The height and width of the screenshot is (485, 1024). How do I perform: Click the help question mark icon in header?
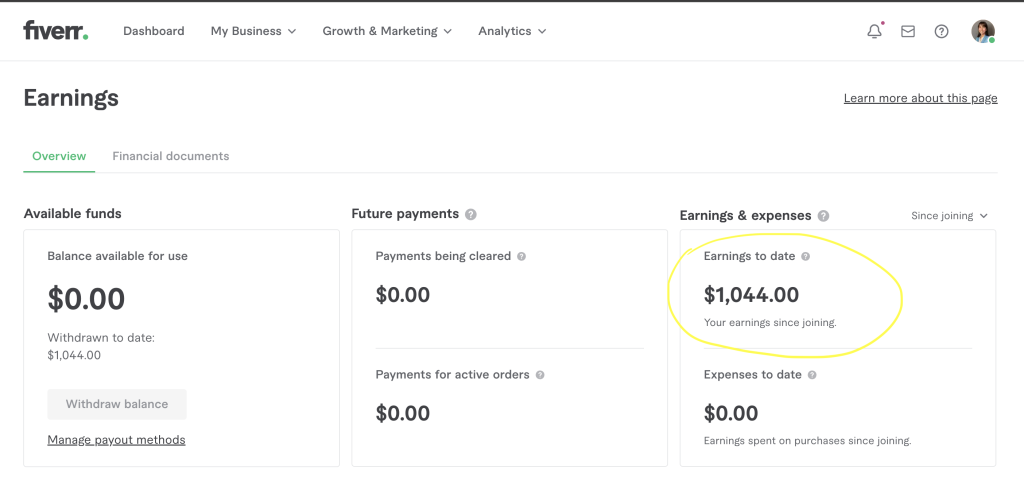point(941,31)
